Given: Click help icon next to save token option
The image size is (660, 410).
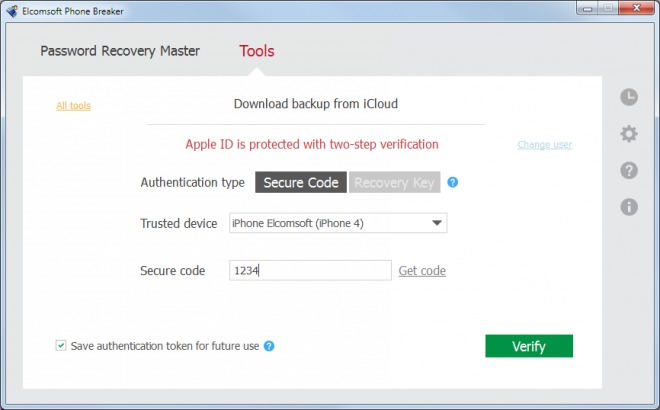Looking at the screenshot, I should pos(269,346).
